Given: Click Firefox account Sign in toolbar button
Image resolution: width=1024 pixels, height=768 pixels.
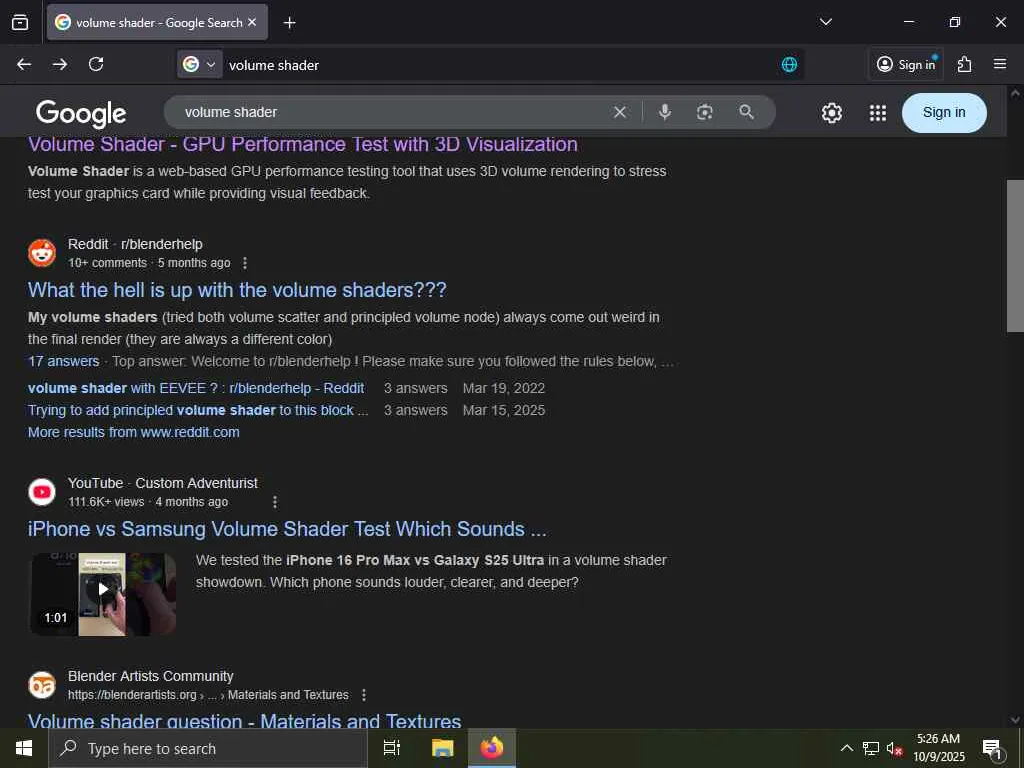Looking at the screenshot, I should pos(906,64).
